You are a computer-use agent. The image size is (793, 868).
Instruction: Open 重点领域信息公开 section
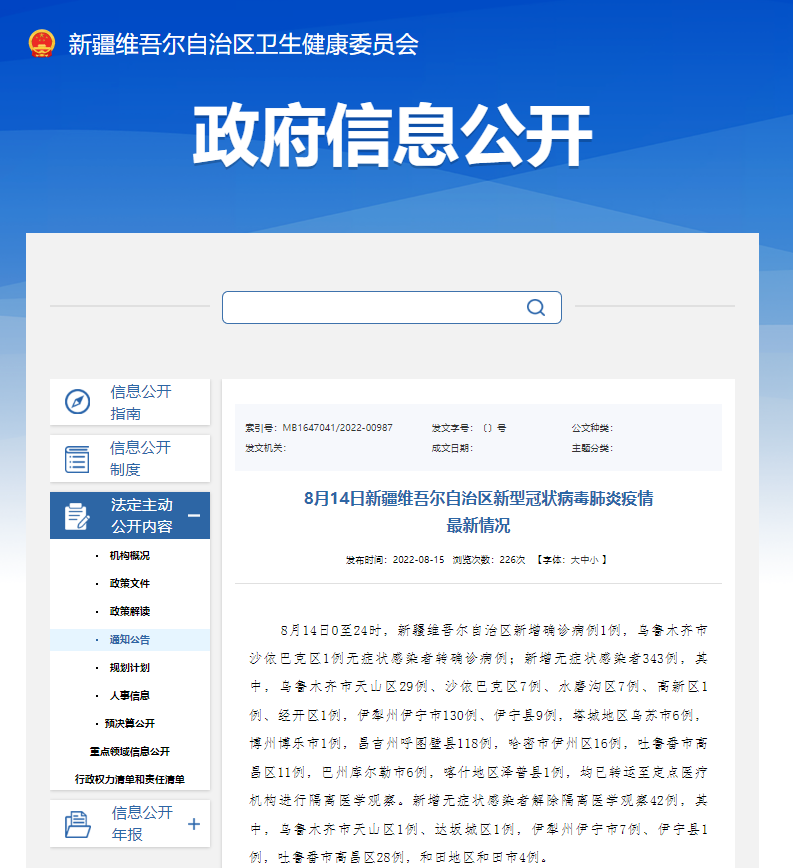click(x=129, y=751)
